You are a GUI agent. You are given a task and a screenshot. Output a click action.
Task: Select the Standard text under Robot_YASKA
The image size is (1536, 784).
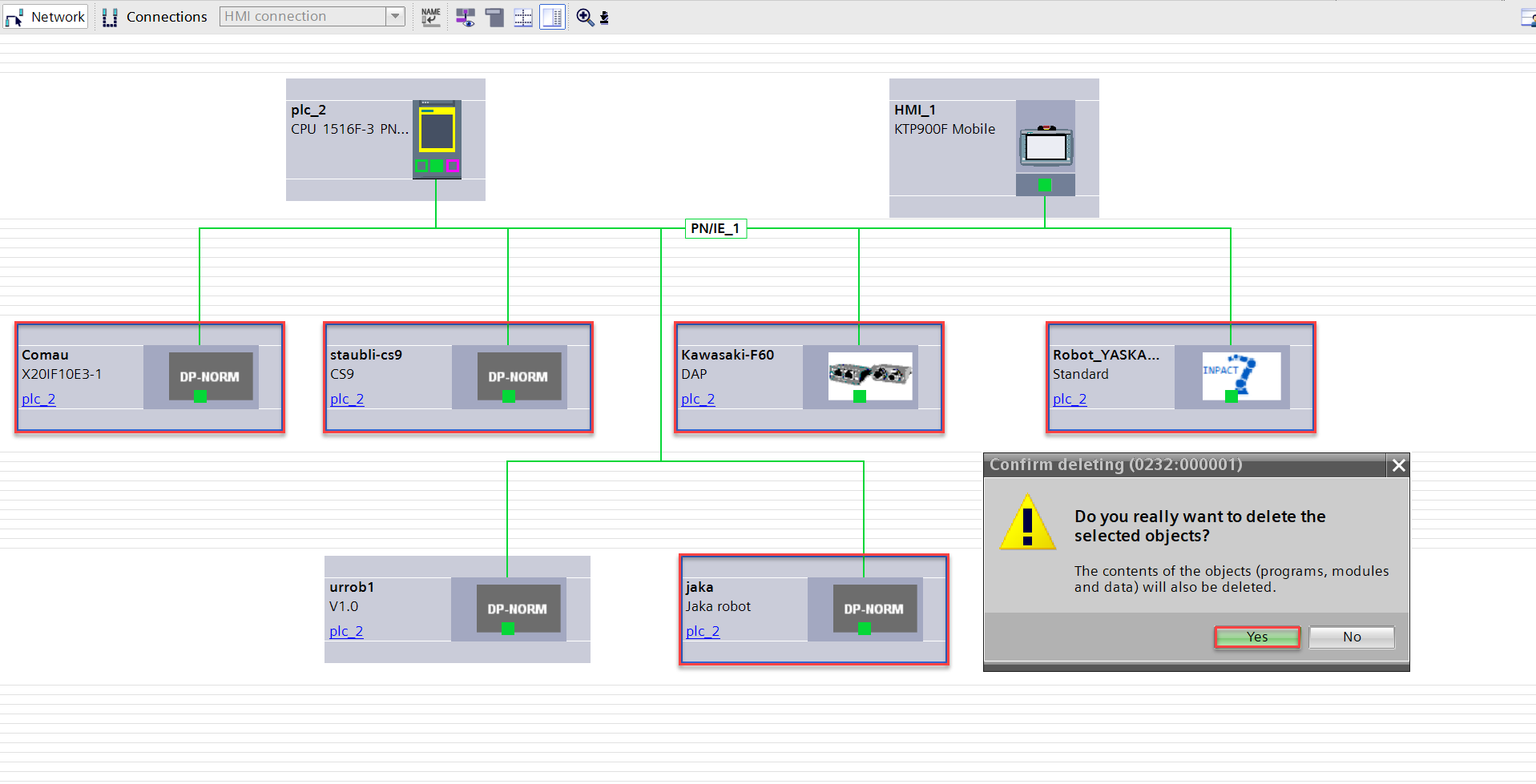pos(1081,374)
